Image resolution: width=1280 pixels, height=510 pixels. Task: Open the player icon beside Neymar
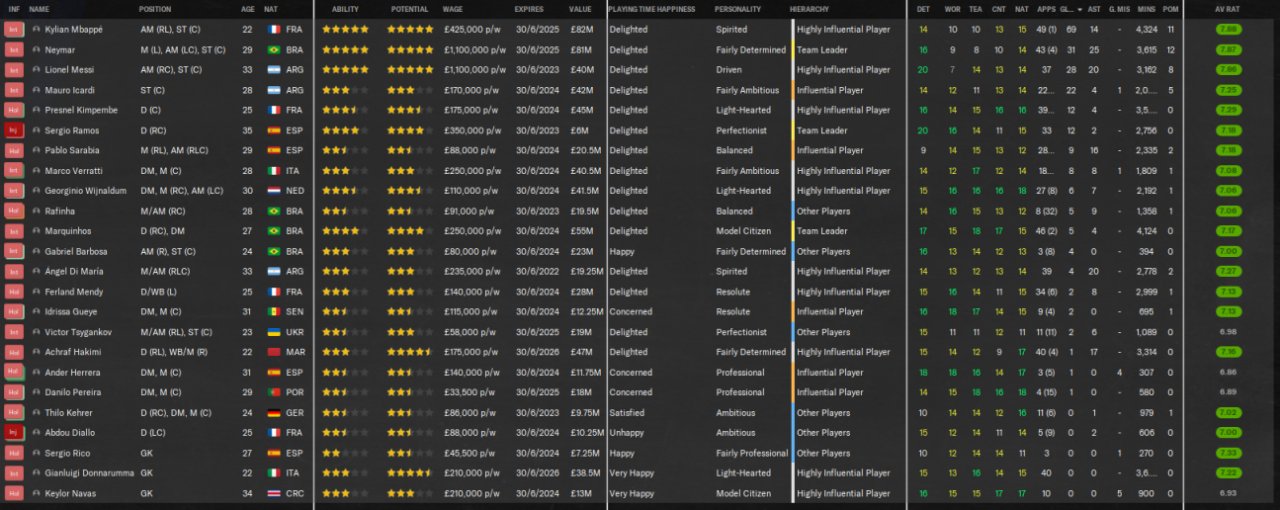(37, 49)
